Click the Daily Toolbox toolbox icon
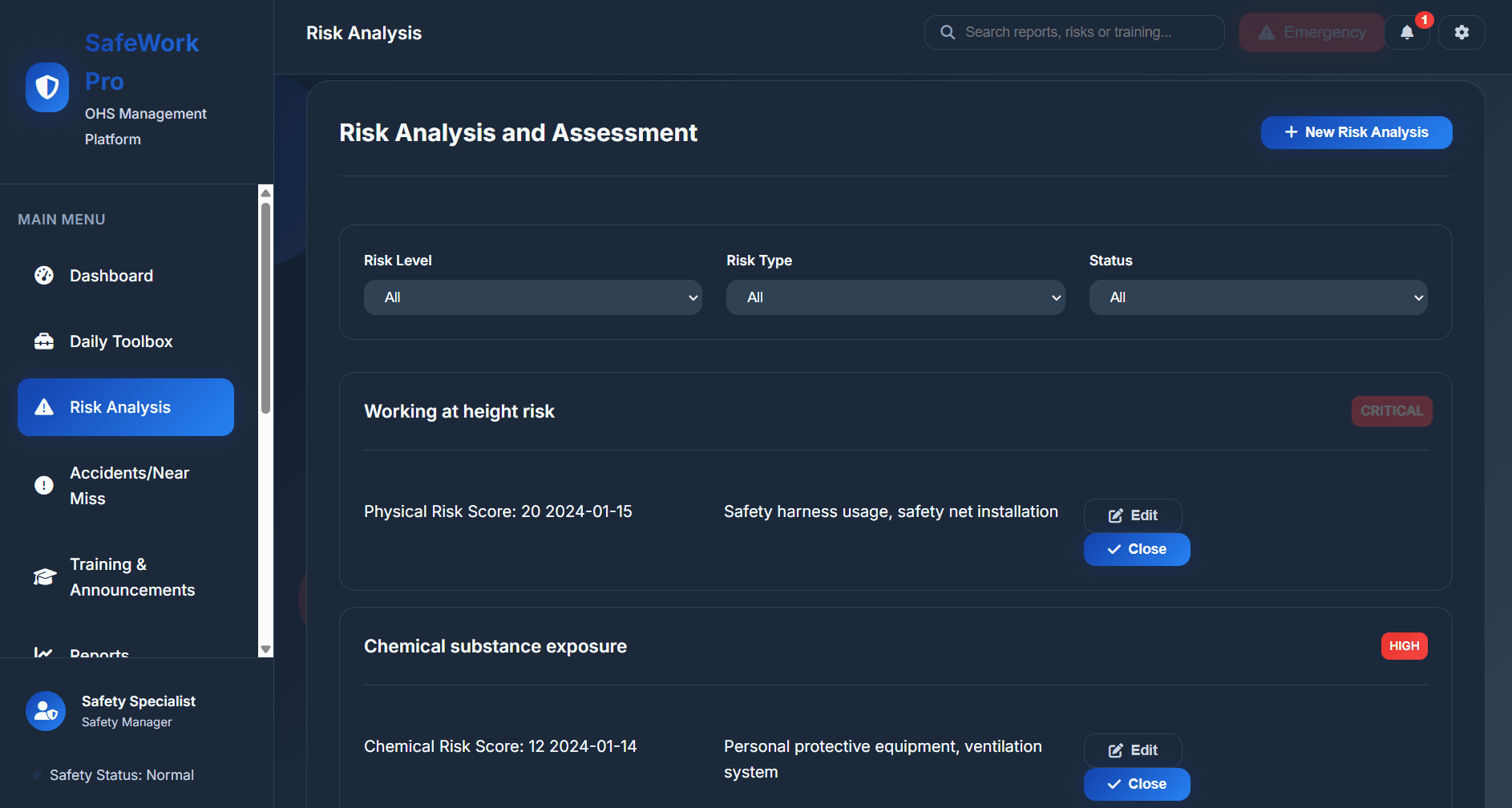This screenshot has height=808, width=1512. click(x=44, y=341)
